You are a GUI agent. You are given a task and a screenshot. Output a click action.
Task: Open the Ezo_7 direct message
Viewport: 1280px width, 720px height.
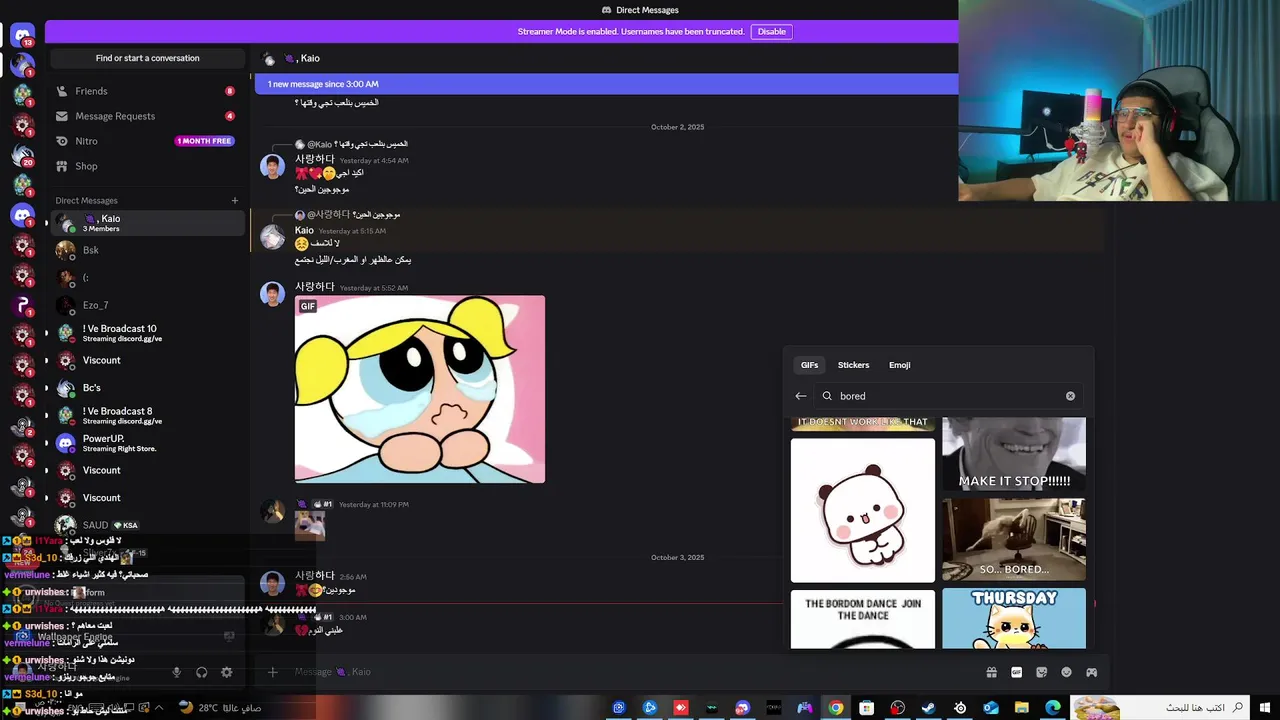(147, 305)
